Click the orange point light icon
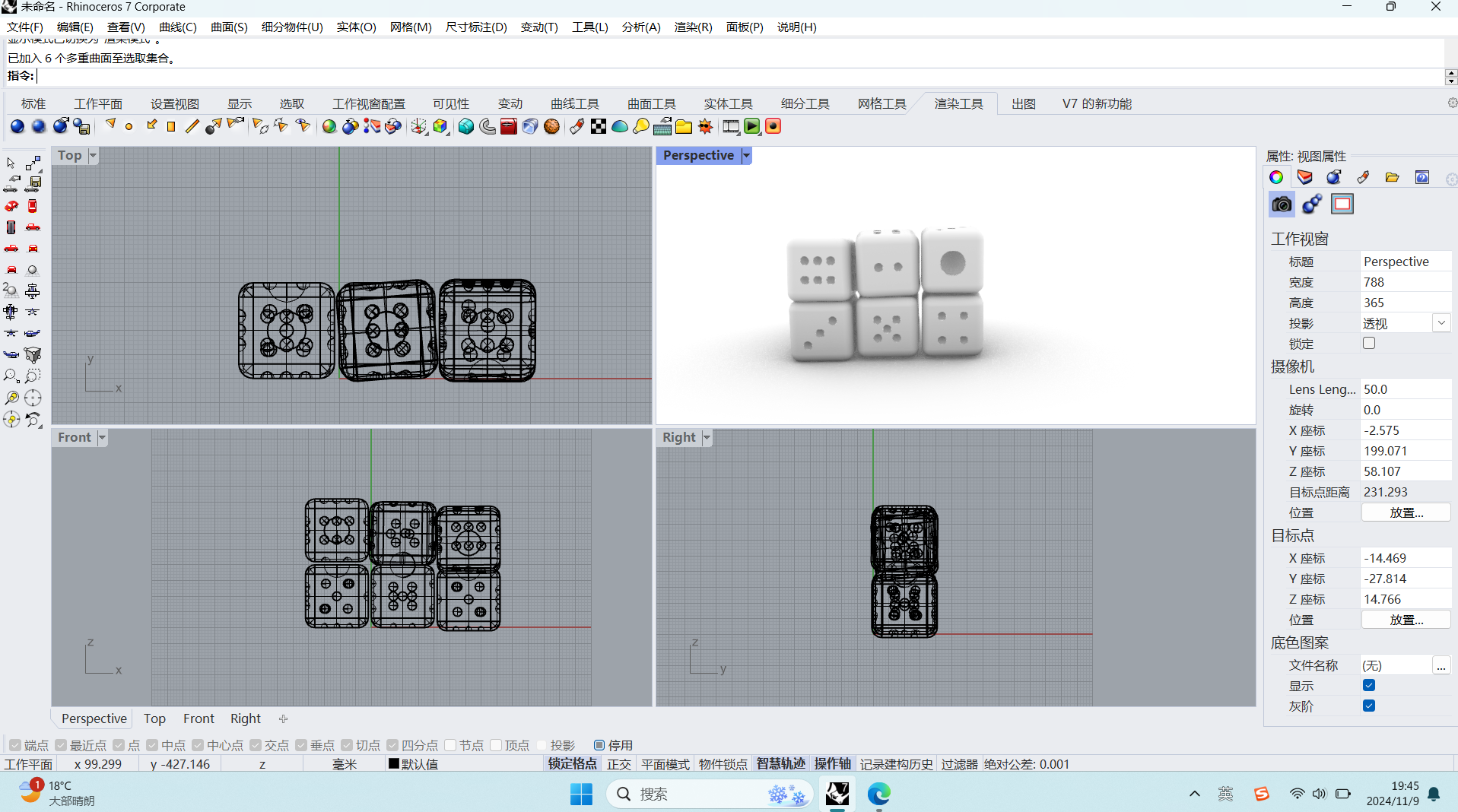The image size is (1458, 812). (129, 126)
